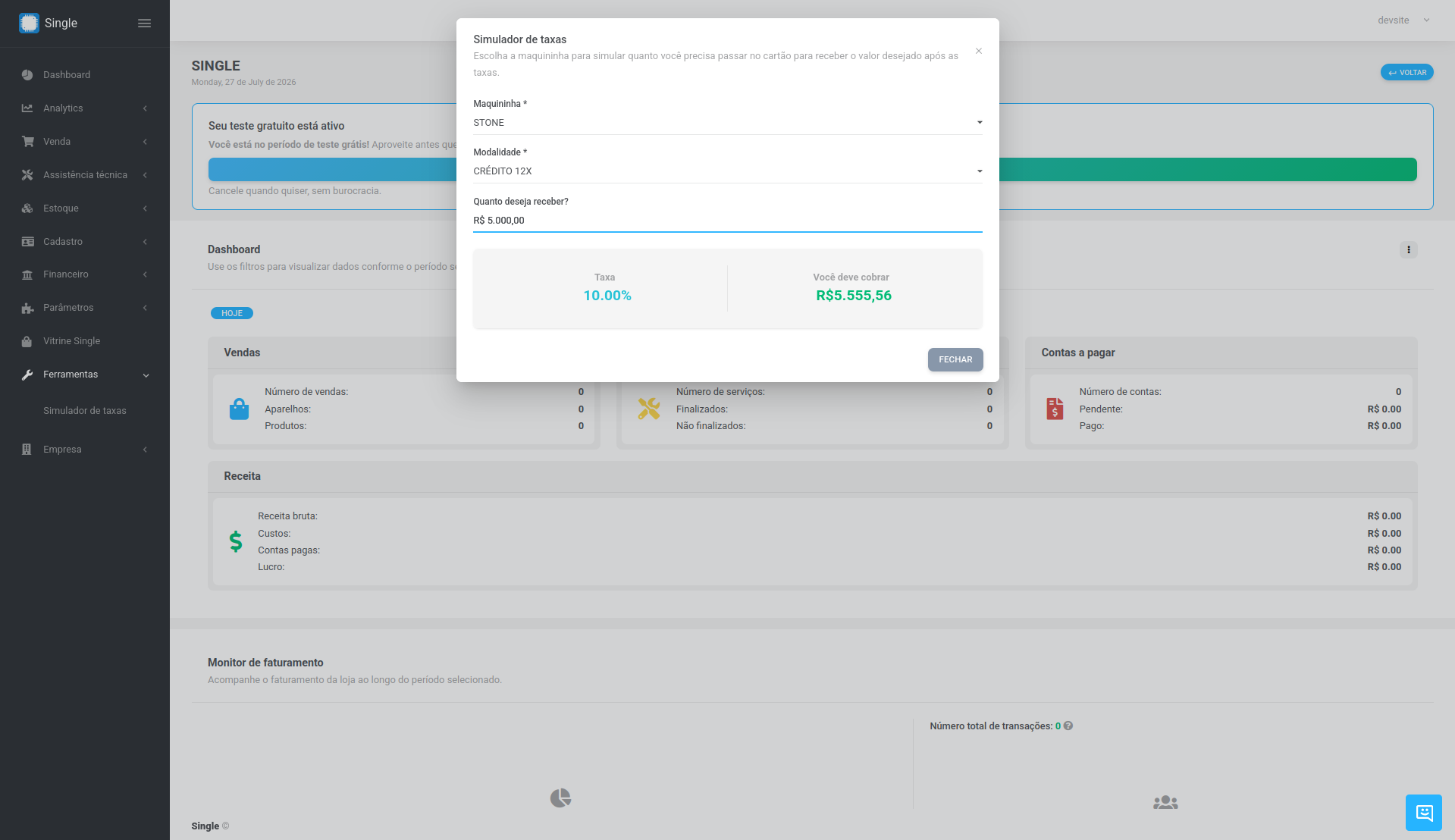Click the Quanto deseja receber input field
This screenshot has width=1455, height=840.
(x=727, y=221)
